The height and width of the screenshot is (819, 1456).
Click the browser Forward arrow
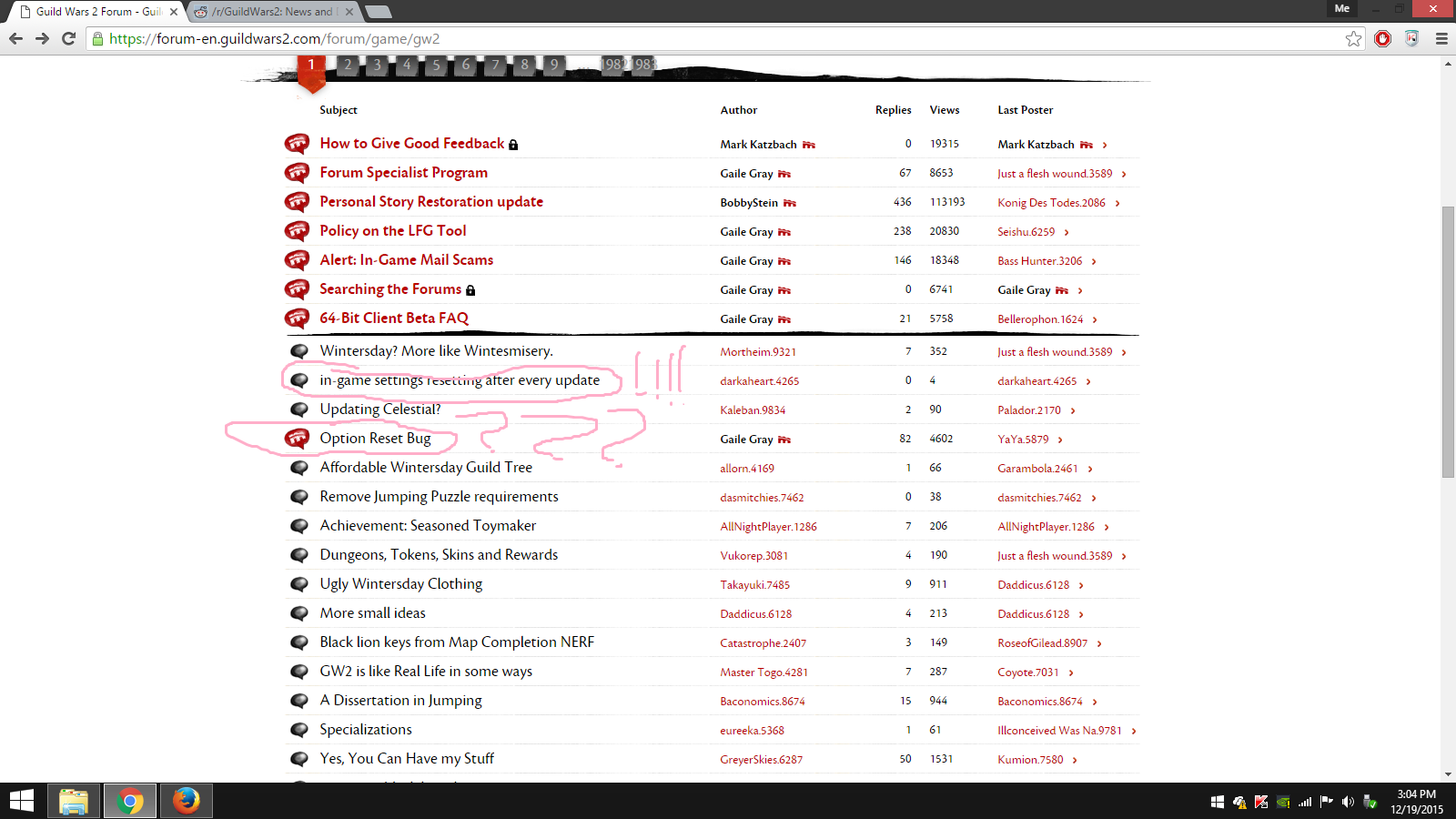pos(42,38)
